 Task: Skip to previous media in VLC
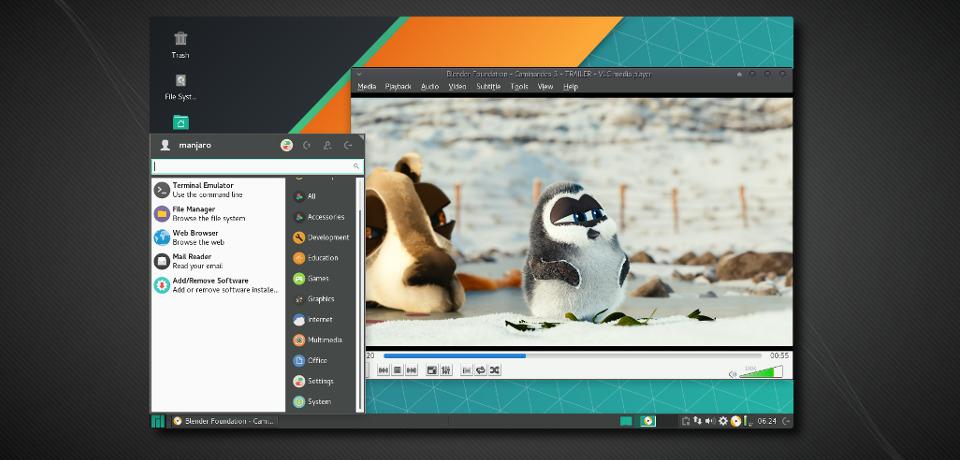pyautogui.click(x=383, y=370)
